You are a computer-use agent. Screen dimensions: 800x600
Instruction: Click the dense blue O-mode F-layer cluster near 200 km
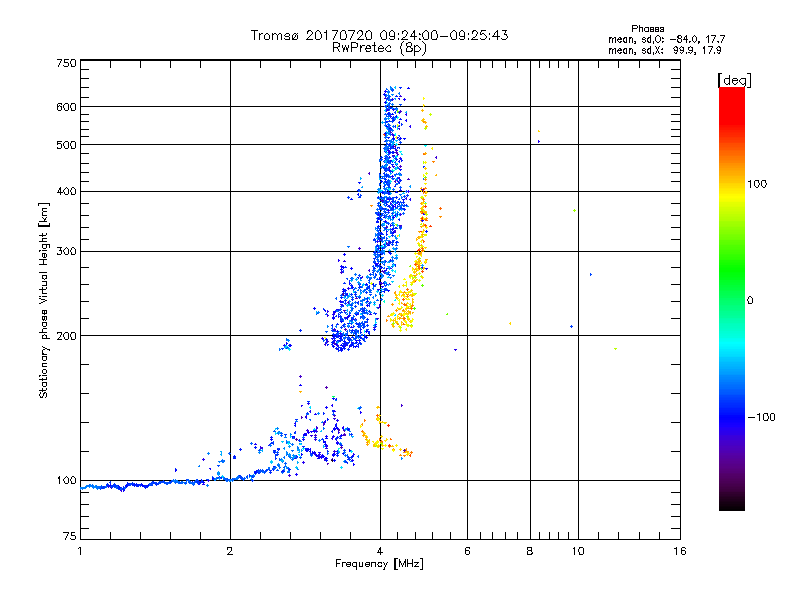click(352, 316)
